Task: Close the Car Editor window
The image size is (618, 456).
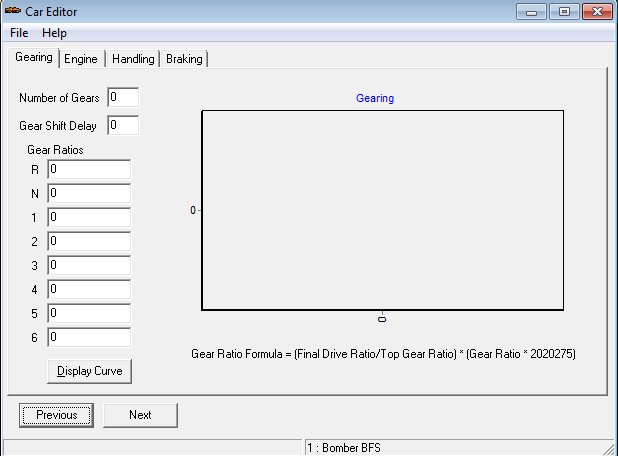Action: 597,12
